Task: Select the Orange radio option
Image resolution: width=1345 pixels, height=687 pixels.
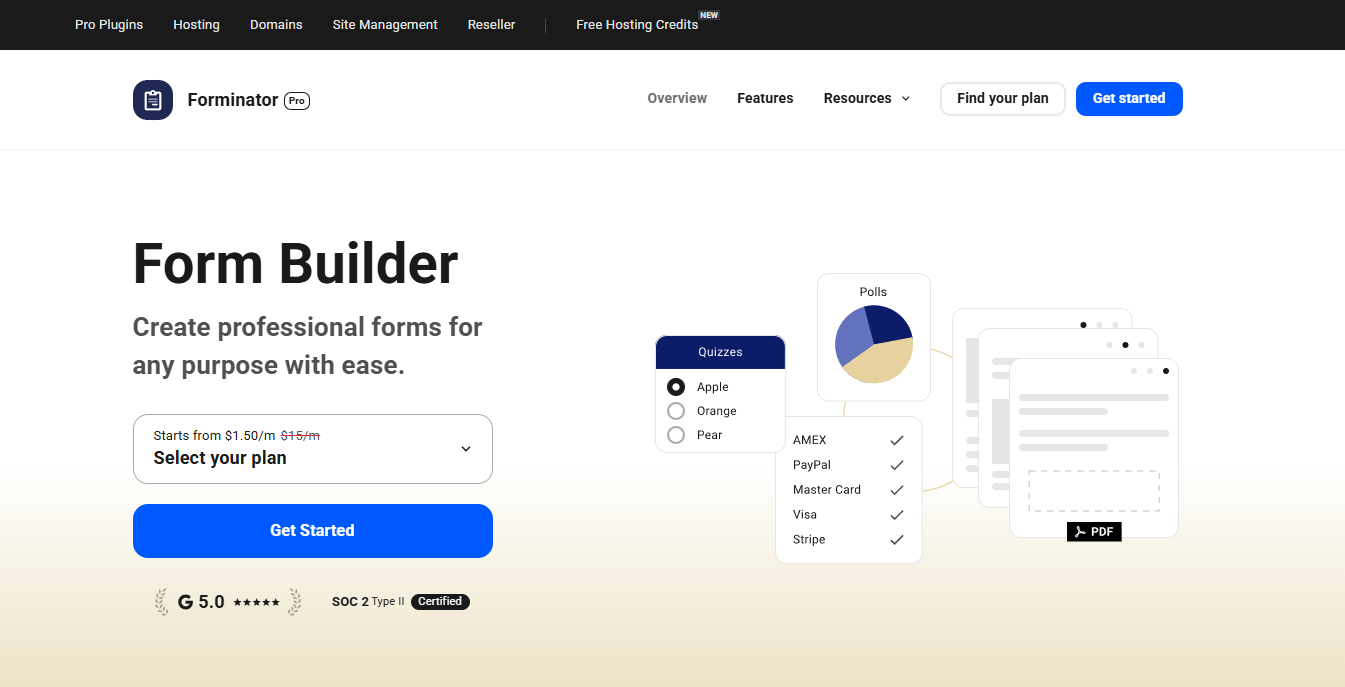Action: [676, 411]
